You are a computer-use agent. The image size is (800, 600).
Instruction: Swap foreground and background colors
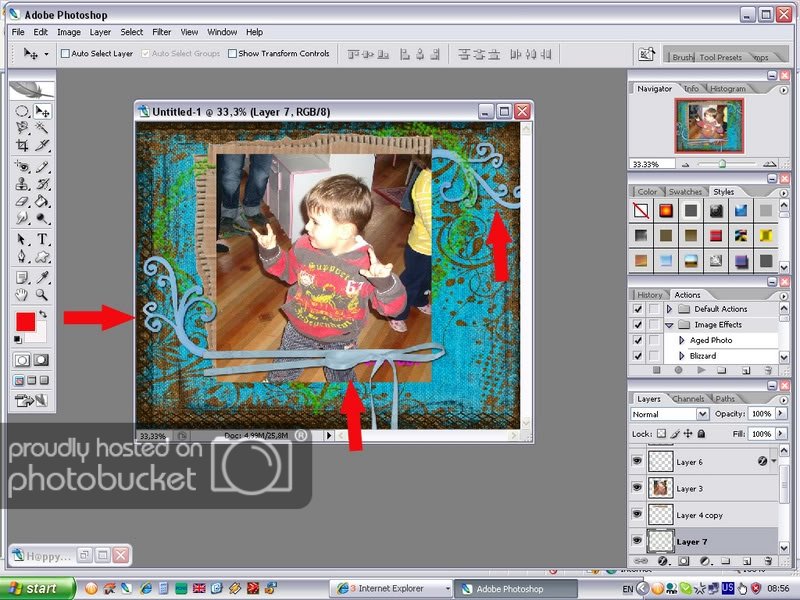tap(43, 314)
